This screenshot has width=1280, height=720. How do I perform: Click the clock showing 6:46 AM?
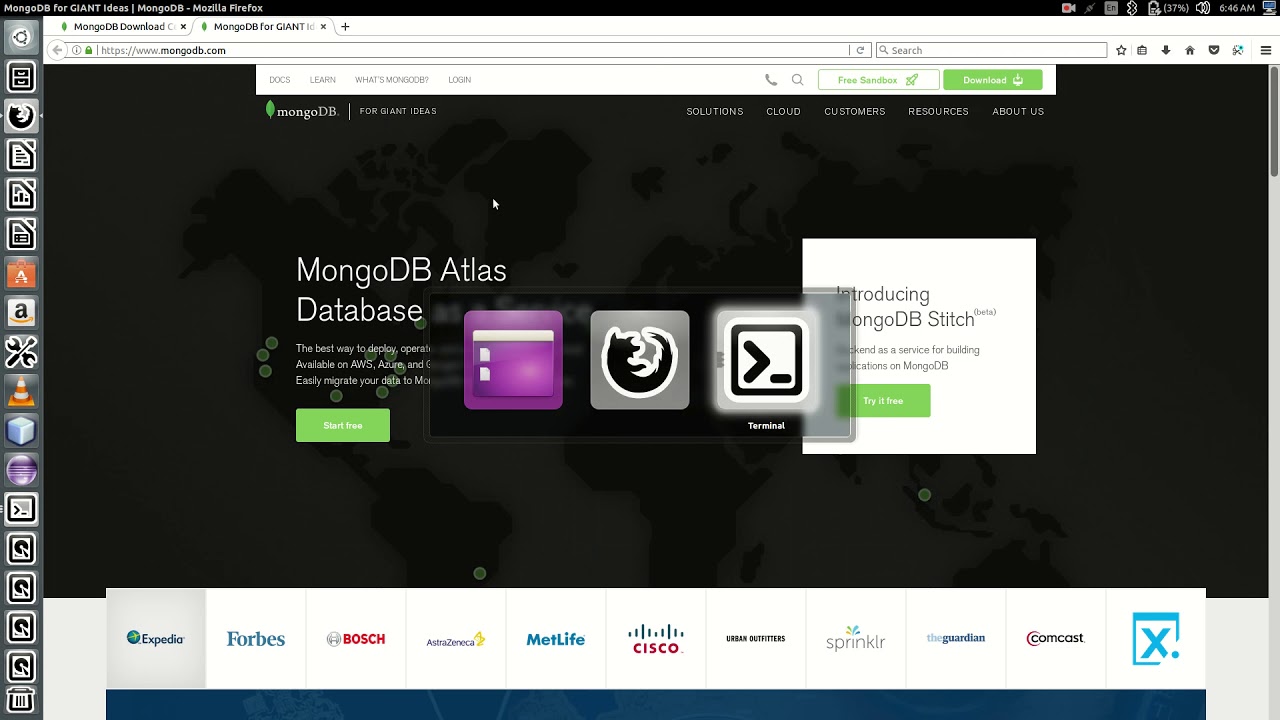pos(1237,8)
